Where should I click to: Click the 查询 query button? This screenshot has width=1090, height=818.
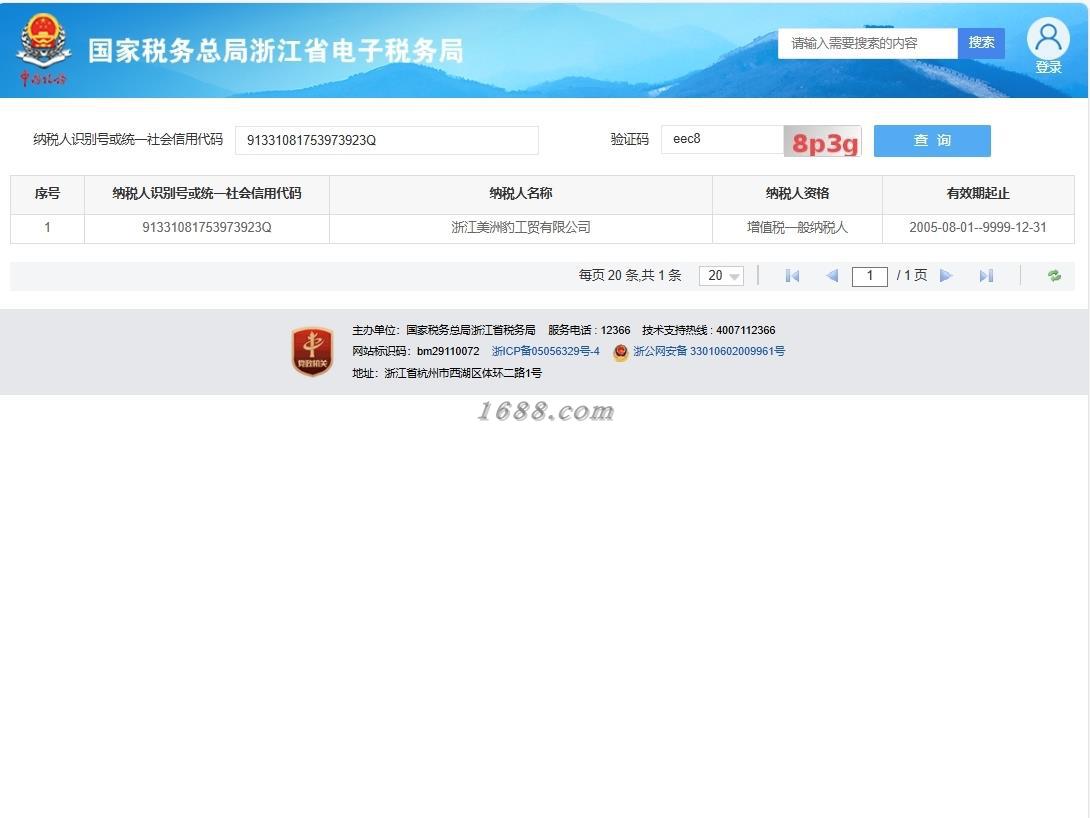click(932, 140)
